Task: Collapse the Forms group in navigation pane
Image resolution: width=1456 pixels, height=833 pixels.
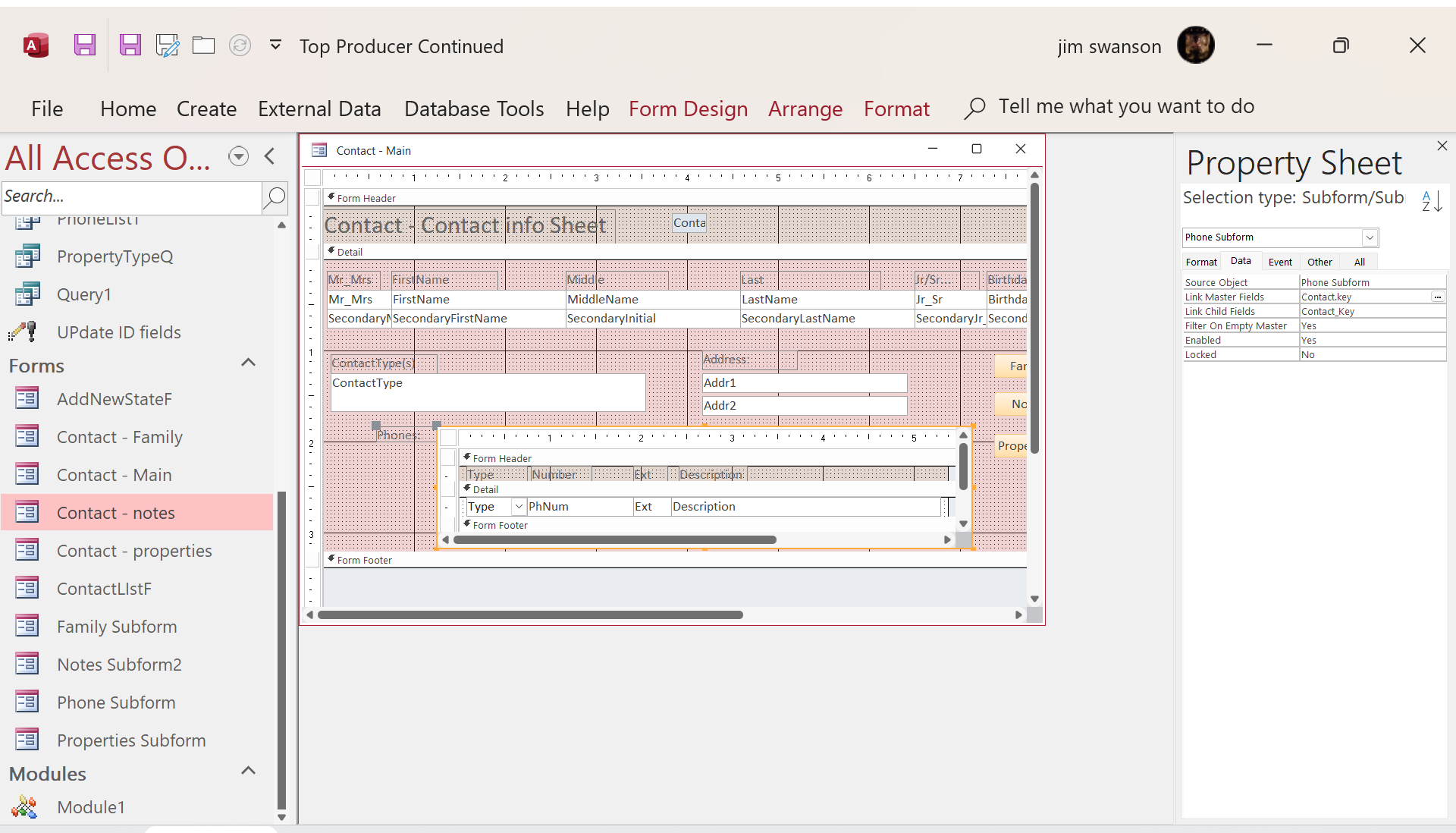Action: coord(248,363)
